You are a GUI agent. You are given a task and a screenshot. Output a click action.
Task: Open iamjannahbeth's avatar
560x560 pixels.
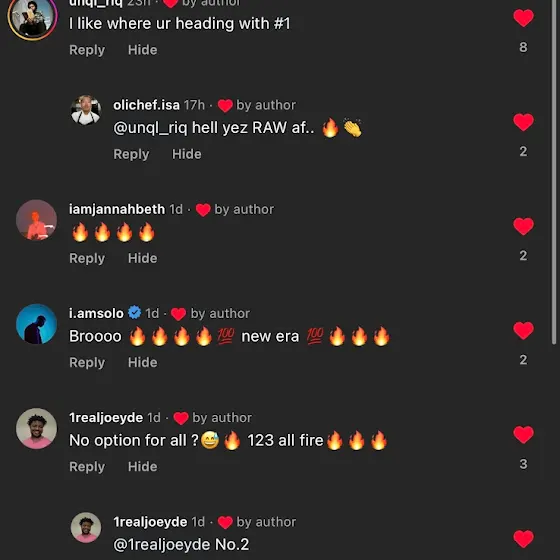coord(36,220)
